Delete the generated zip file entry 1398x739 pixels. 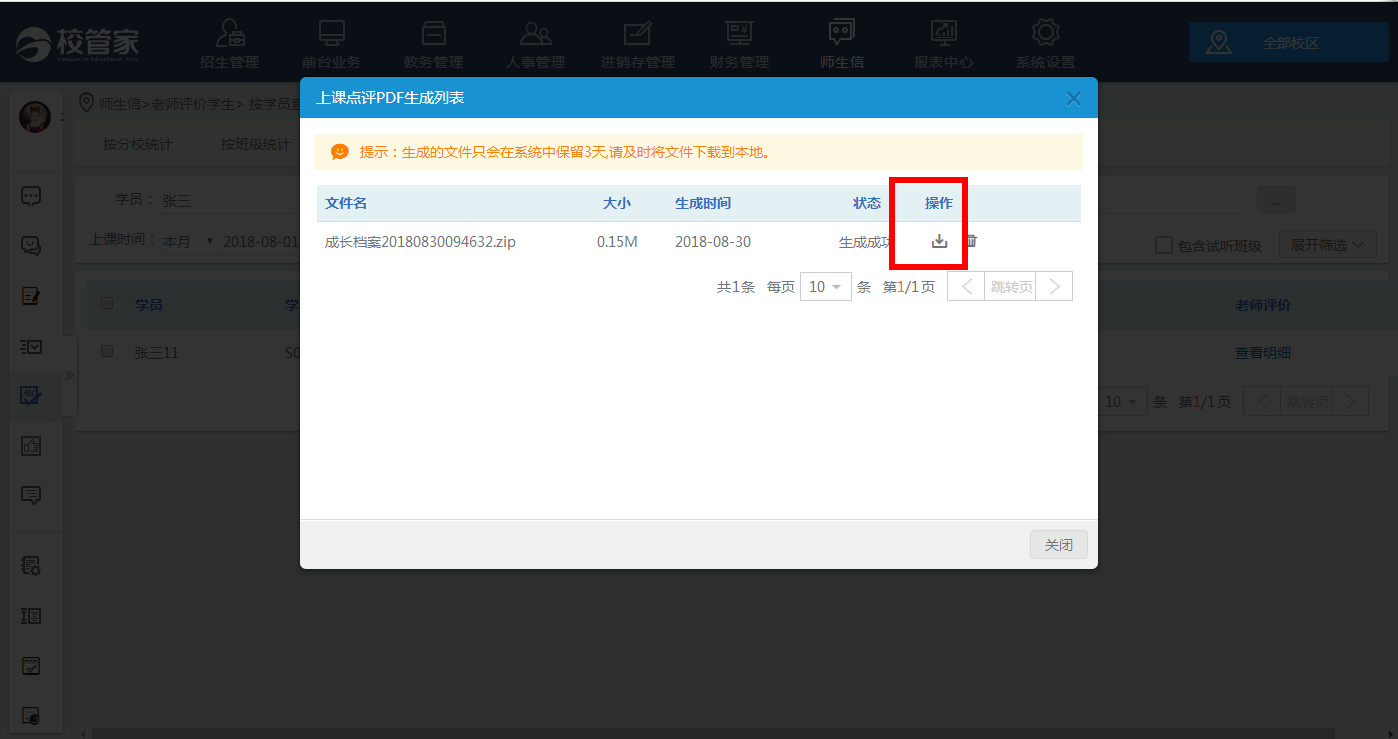971,241
